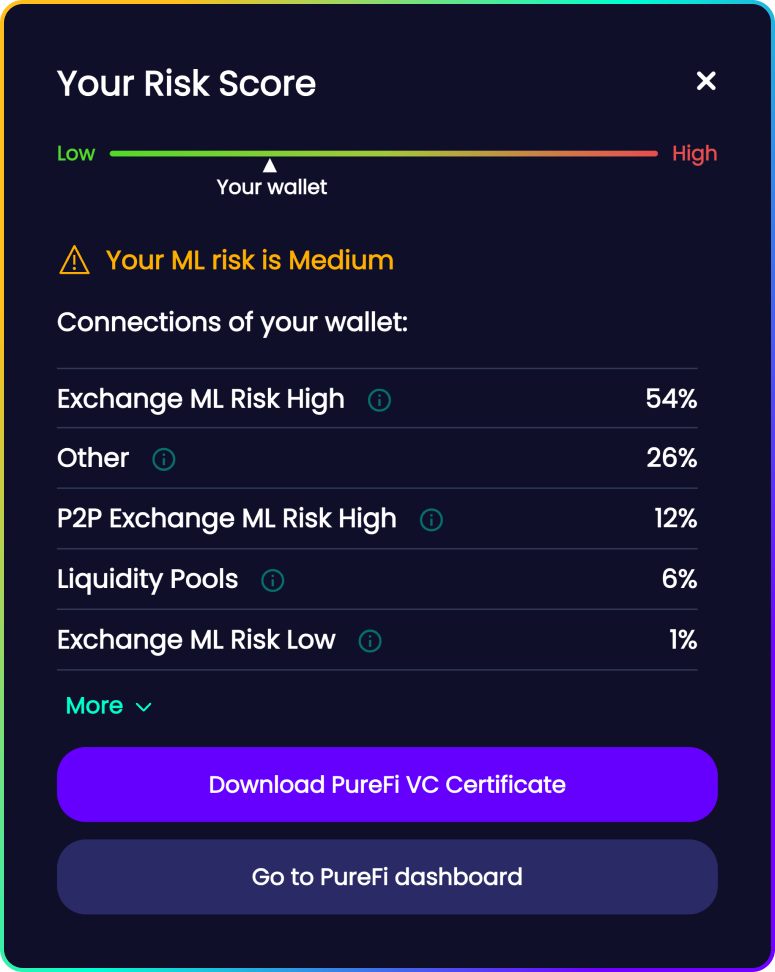Click the 54% connection value
775x972 pixels.
pos(671,399)
